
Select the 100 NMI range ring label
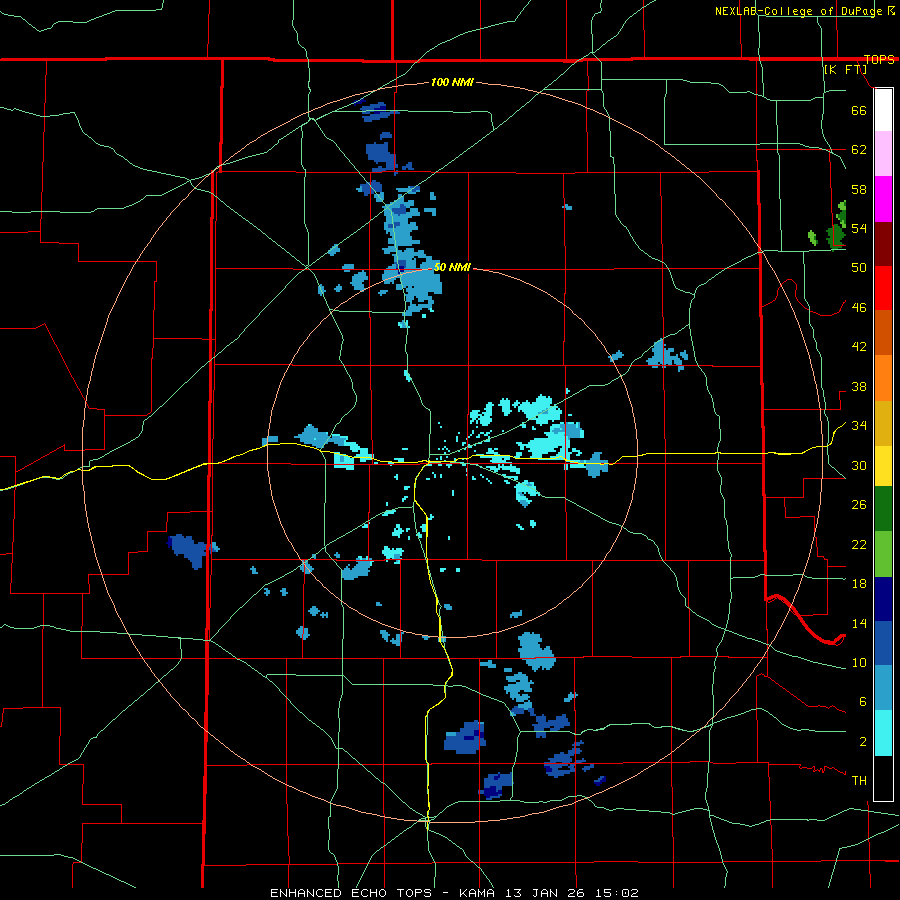452,83
